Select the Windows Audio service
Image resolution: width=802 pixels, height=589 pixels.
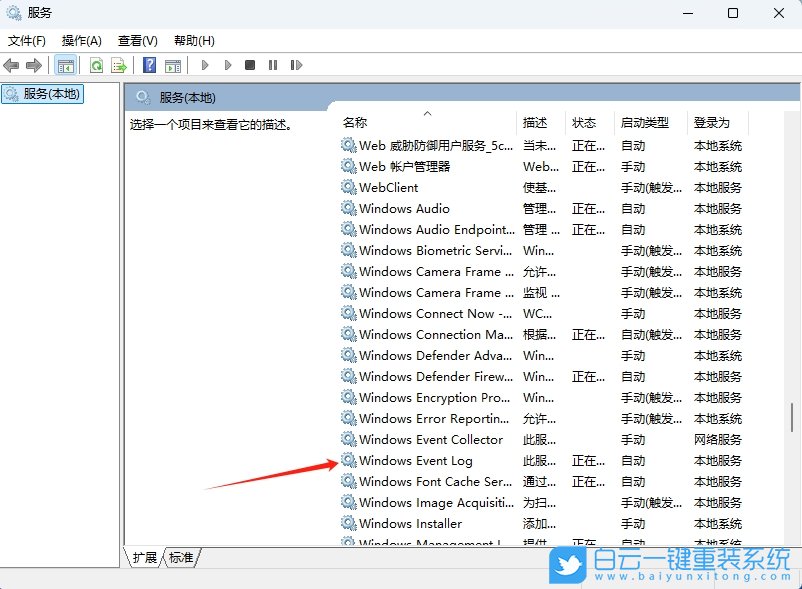404,208
